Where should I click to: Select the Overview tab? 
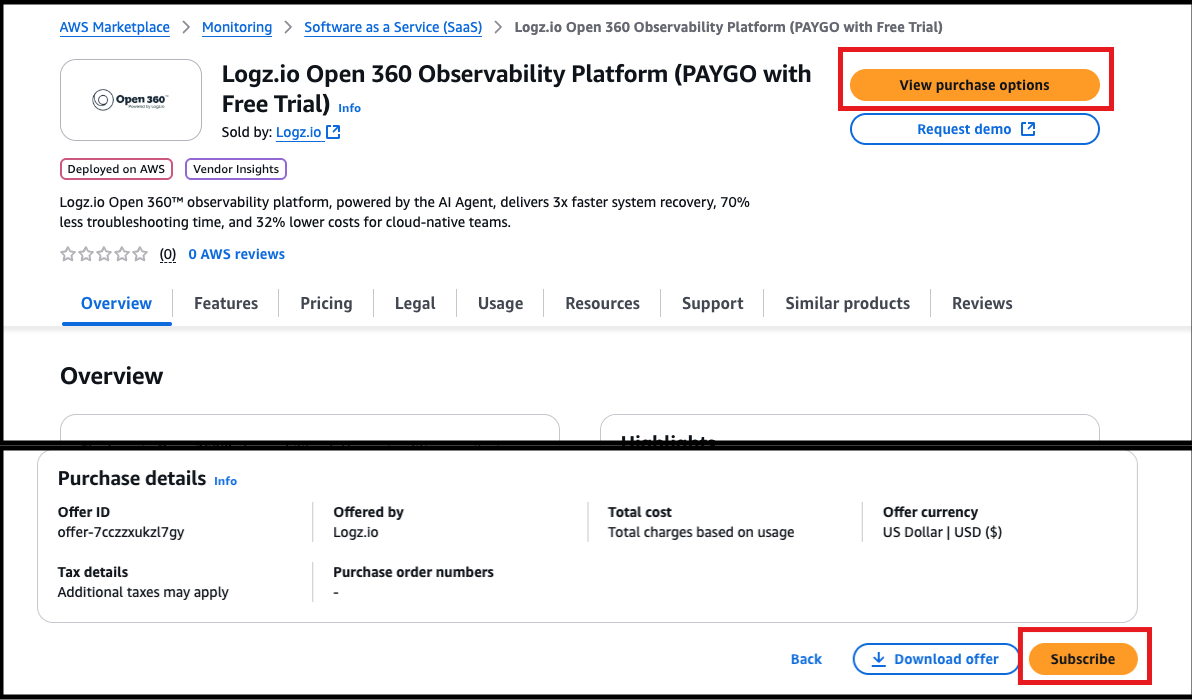click(116, 303)
